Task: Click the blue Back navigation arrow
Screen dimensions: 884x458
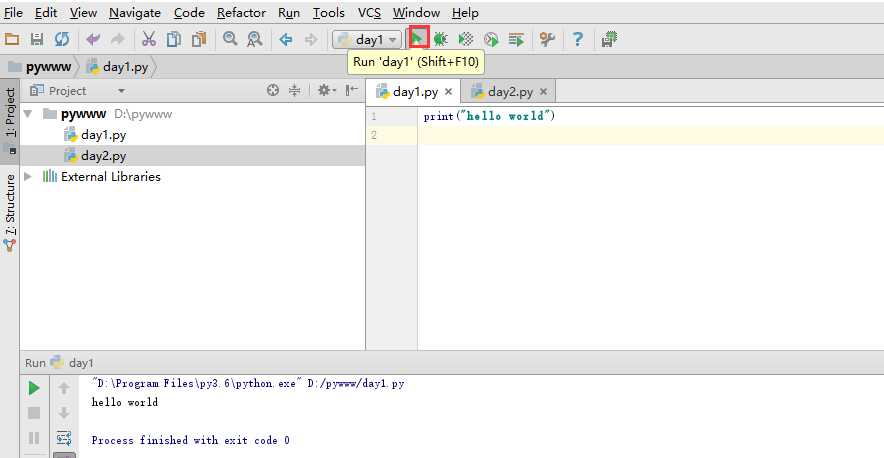Action: click(x=286, y=39)
